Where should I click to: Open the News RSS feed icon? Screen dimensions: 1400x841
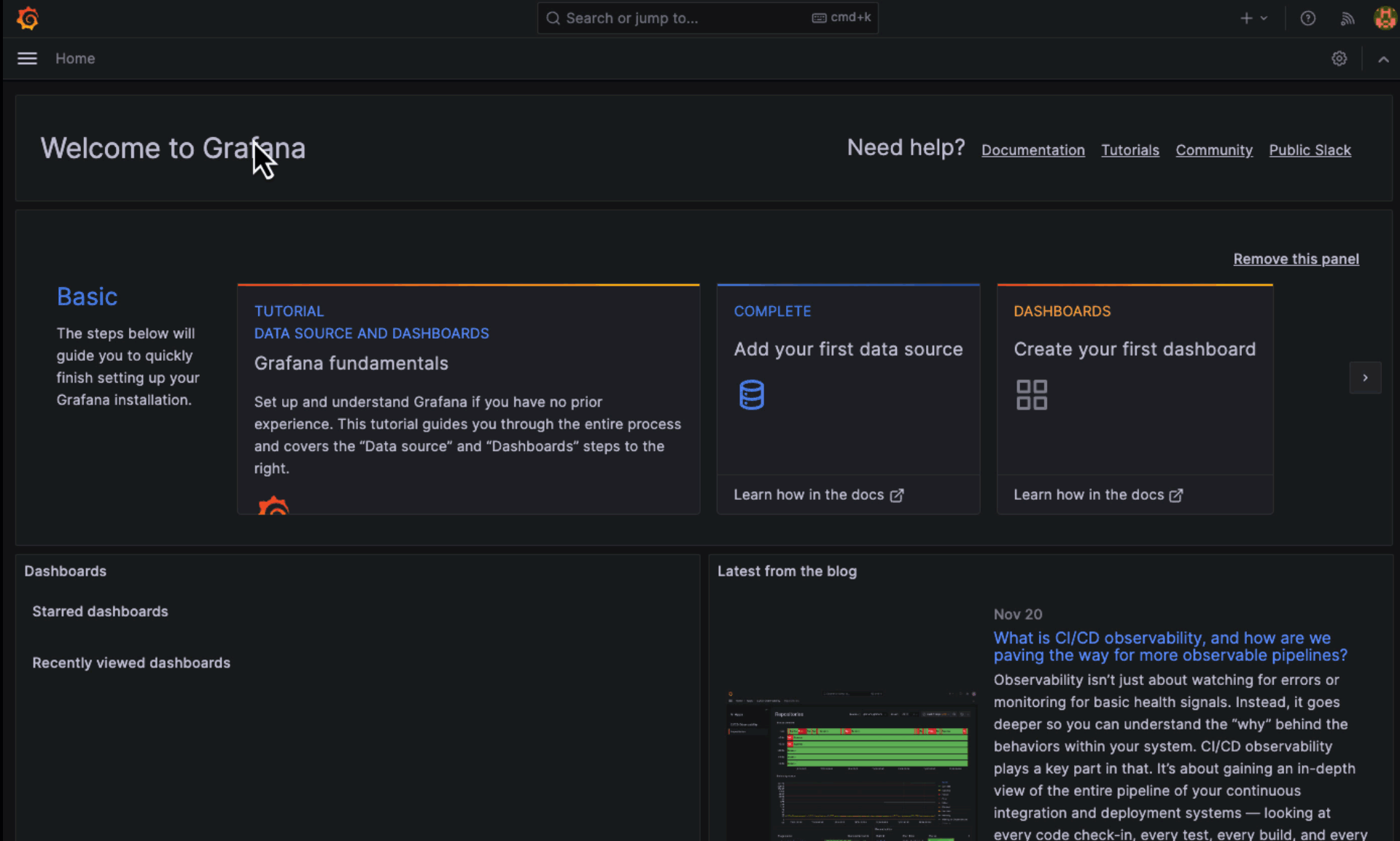coord(1347,18)
